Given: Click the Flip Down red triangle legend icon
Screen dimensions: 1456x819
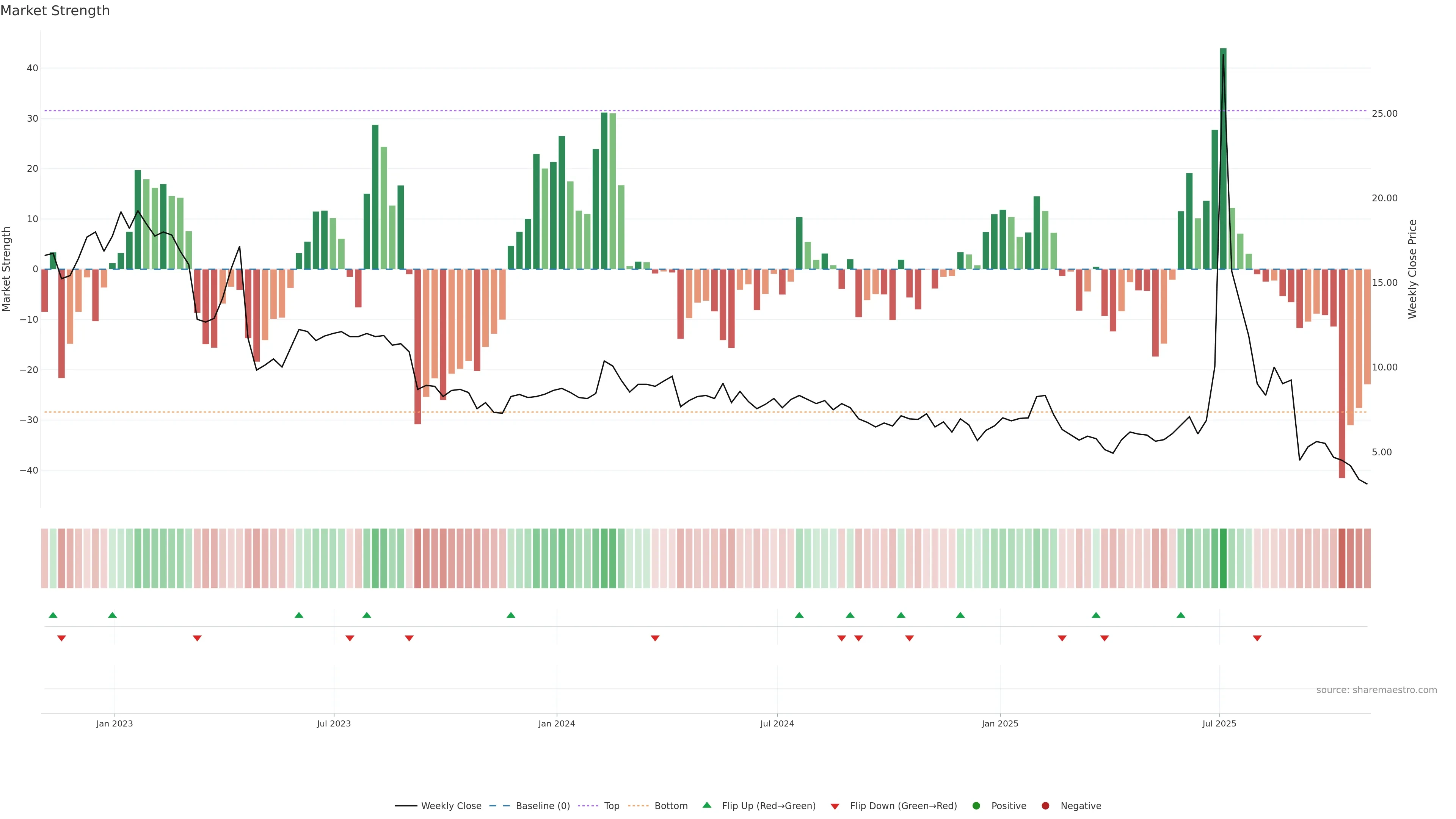Looking at the screenshot, I should click(835, 806).
